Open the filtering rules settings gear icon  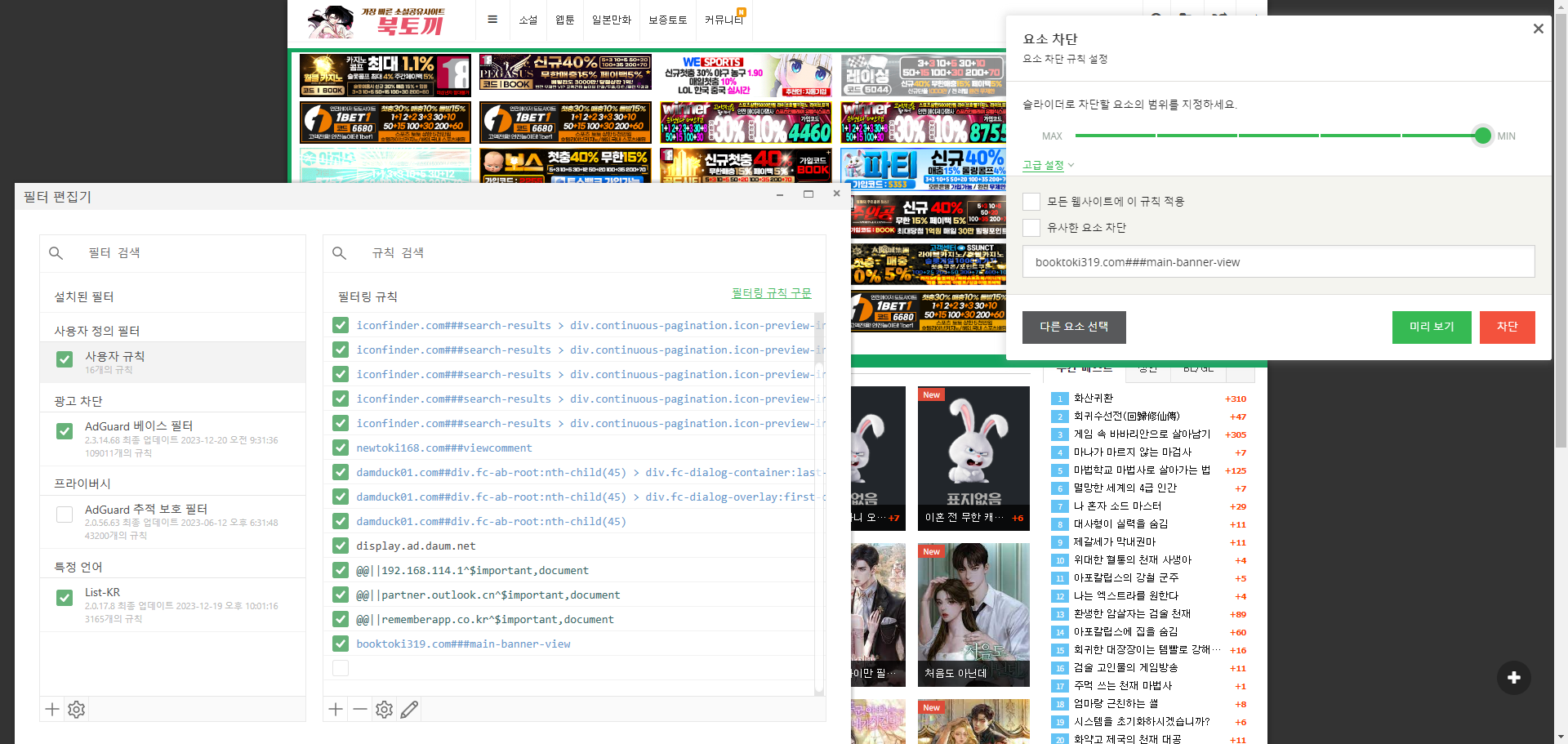click(x=384, y=709)
